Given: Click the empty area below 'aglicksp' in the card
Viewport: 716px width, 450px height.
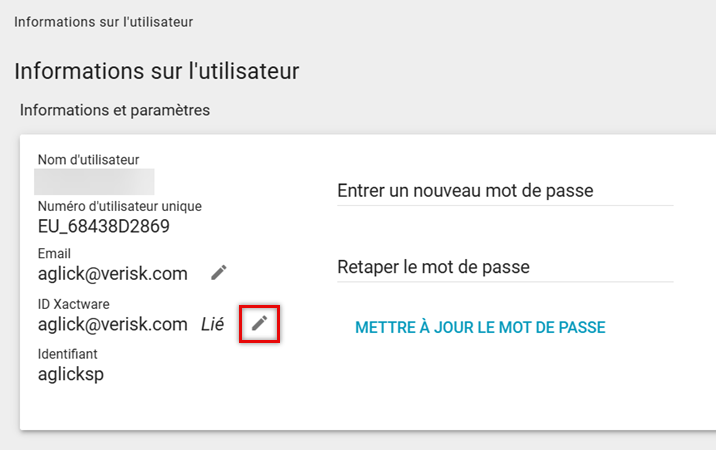Looking at the screenshot, I should [x=150, y=407].
